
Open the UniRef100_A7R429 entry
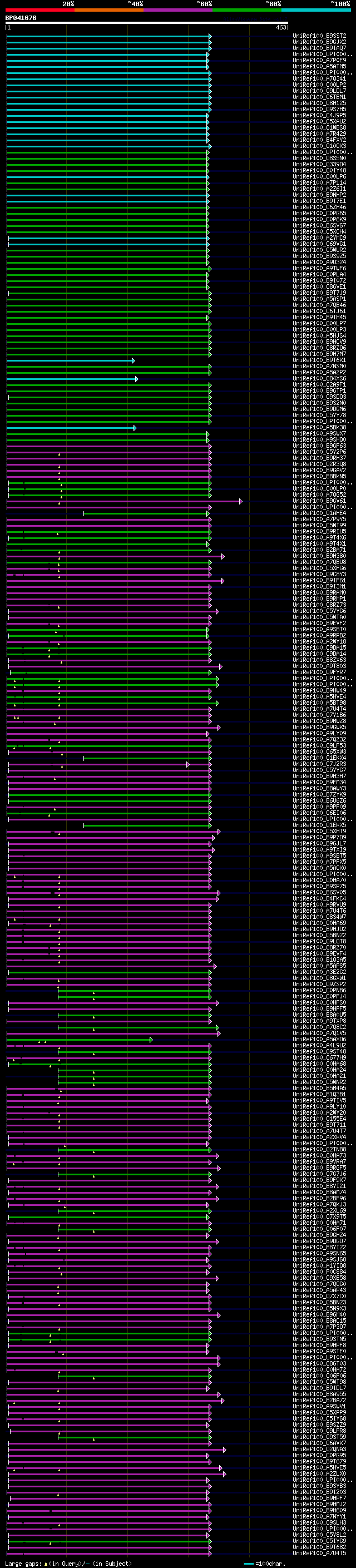(319, 134)
